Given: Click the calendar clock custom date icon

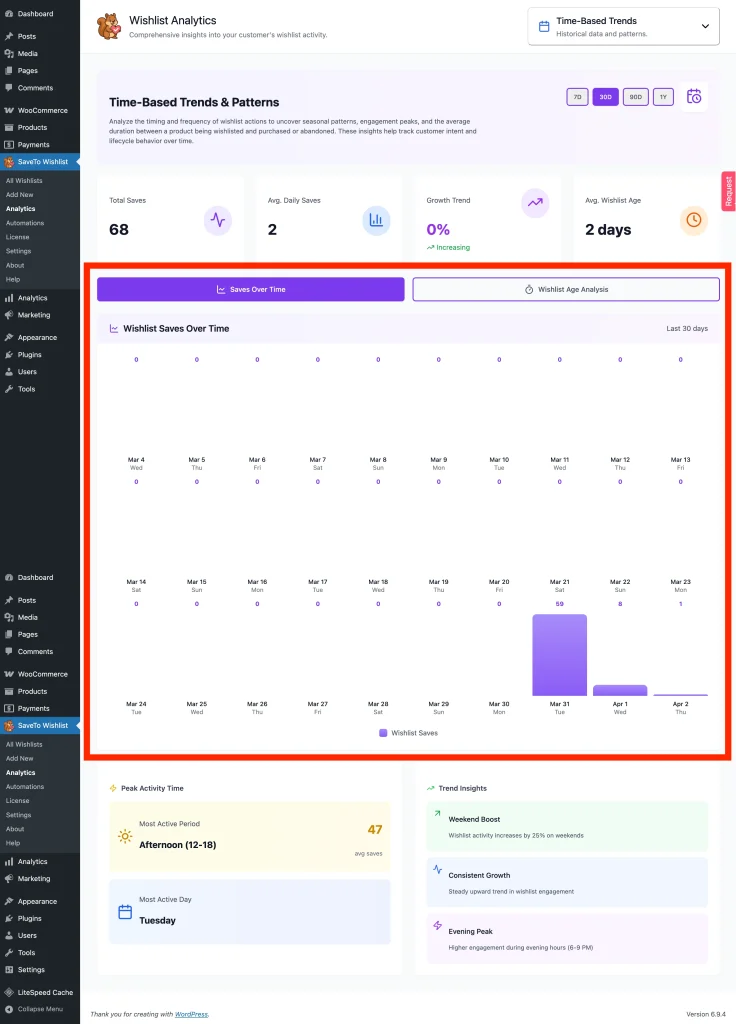Looking at the screenshot, I should 695,97.
